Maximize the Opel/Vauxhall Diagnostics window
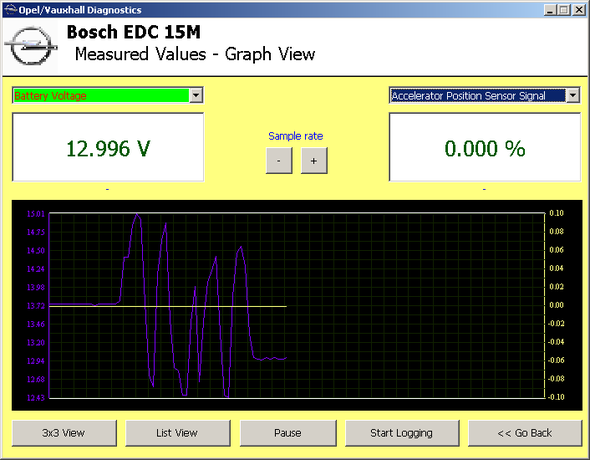 click(564, 10)
